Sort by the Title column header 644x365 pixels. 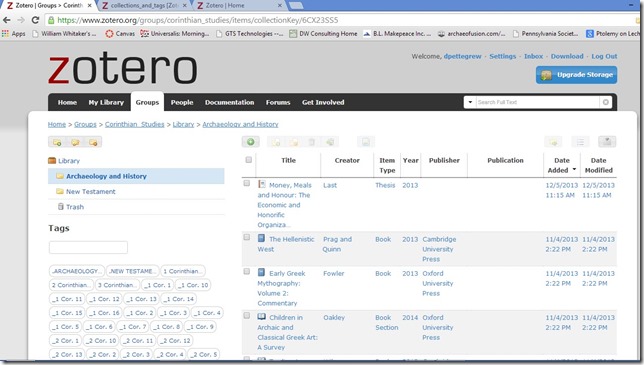coord(288,161)
